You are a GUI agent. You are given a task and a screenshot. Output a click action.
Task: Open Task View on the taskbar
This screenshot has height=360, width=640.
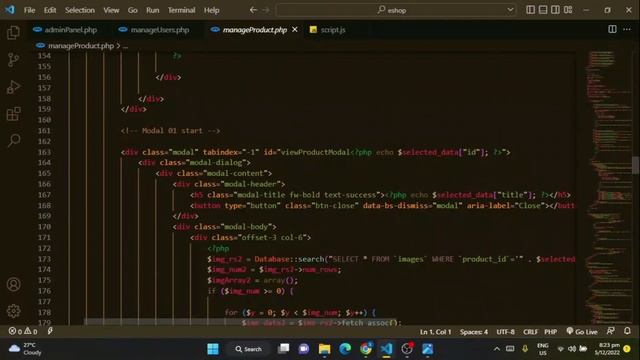click(283, 349)
